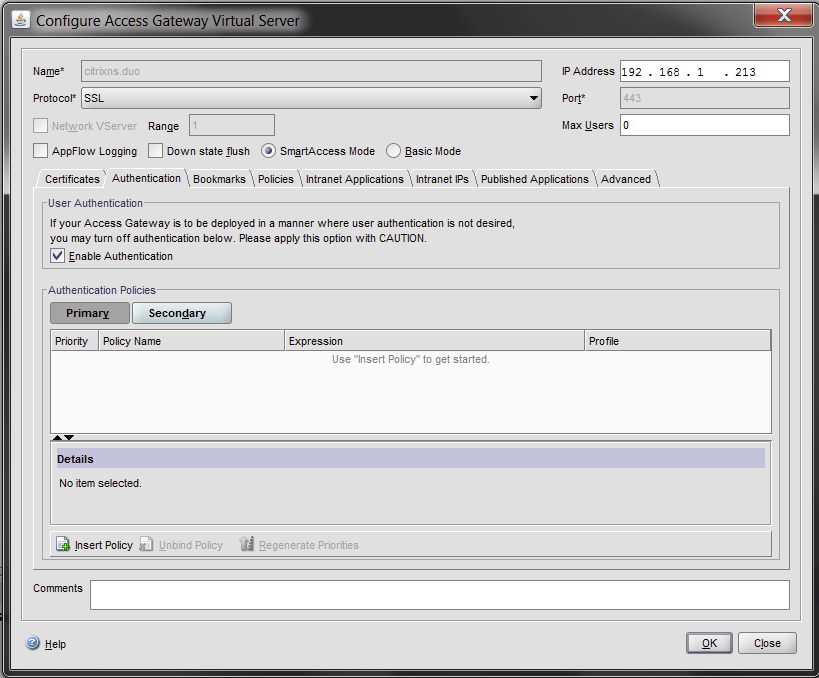Select SmartAccess Mode radio button
The height and width of the screenshot is (678, 819).
[268, 151]
